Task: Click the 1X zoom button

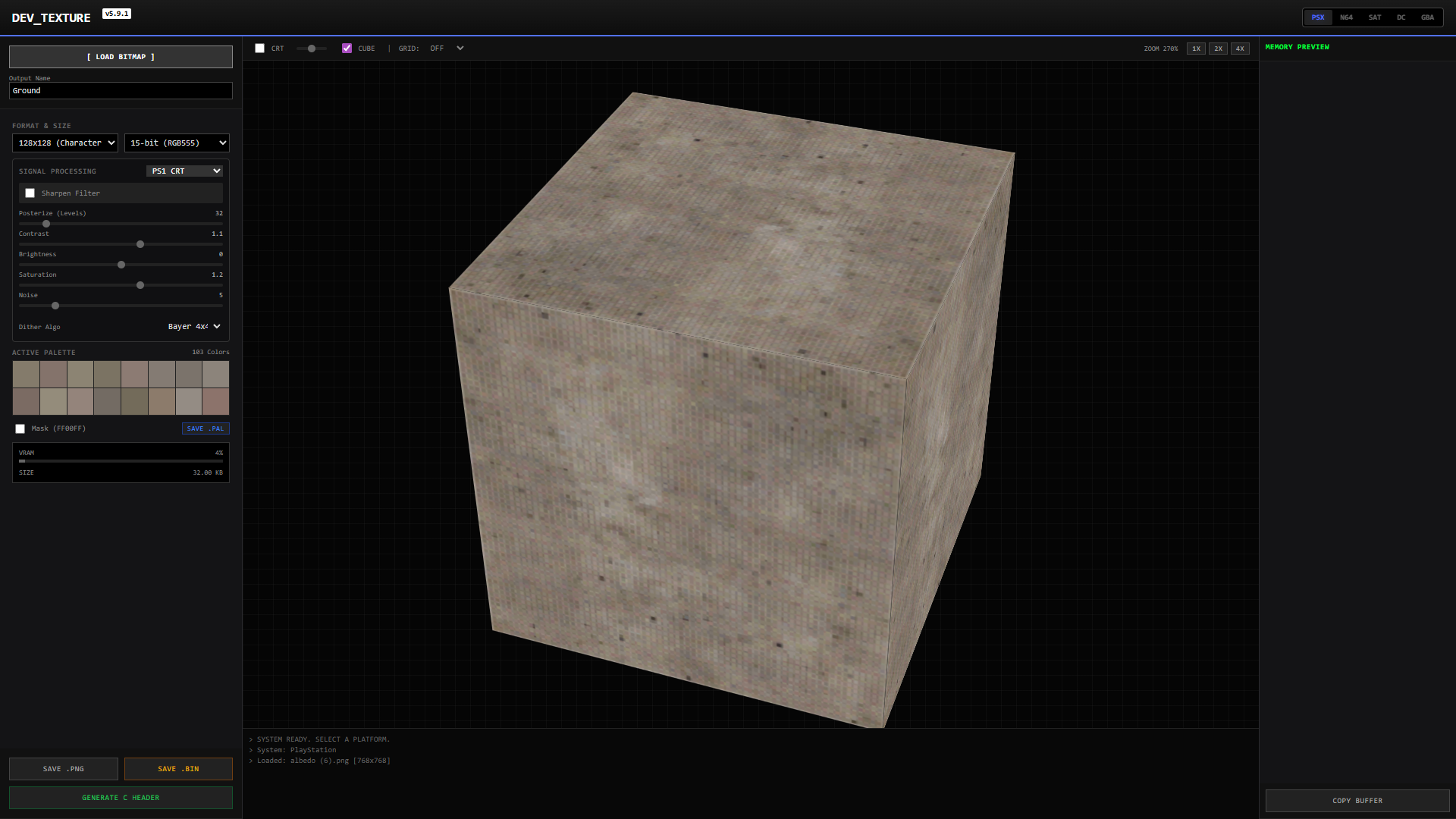Action: 1196,49
